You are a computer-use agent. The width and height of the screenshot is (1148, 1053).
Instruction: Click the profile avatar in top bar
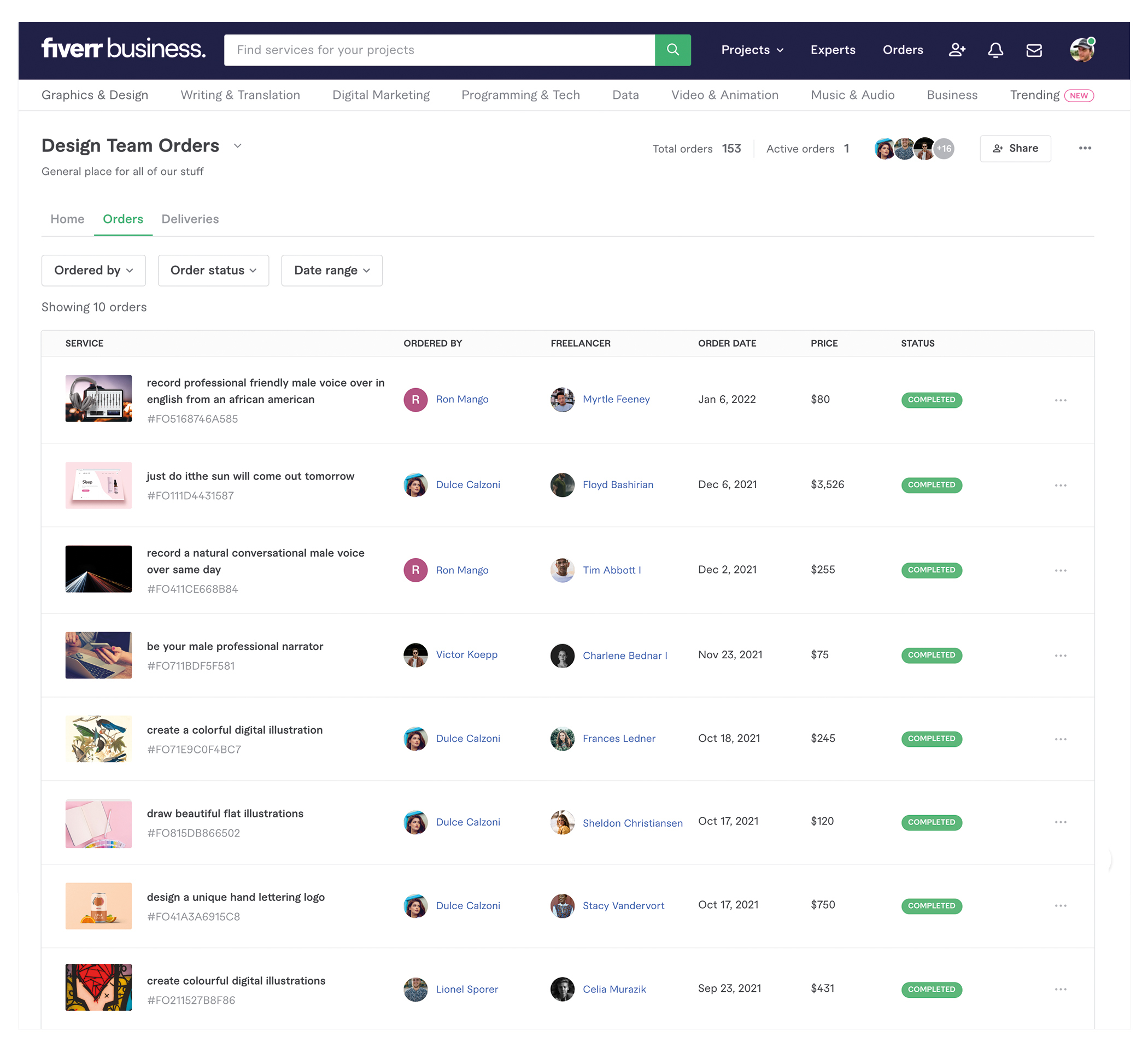1081,50
